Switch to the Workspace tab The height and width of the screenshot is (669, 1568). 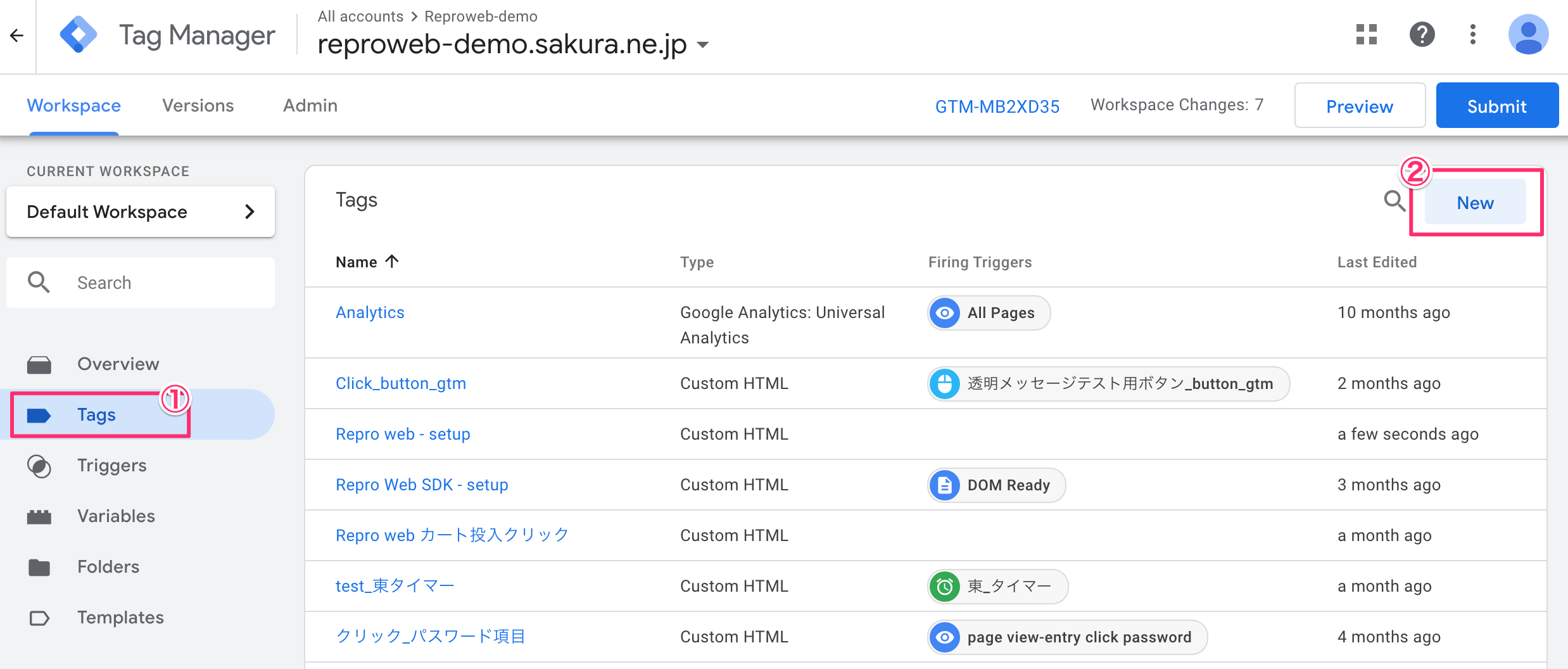pyautogui.click(x=74, y=106)
